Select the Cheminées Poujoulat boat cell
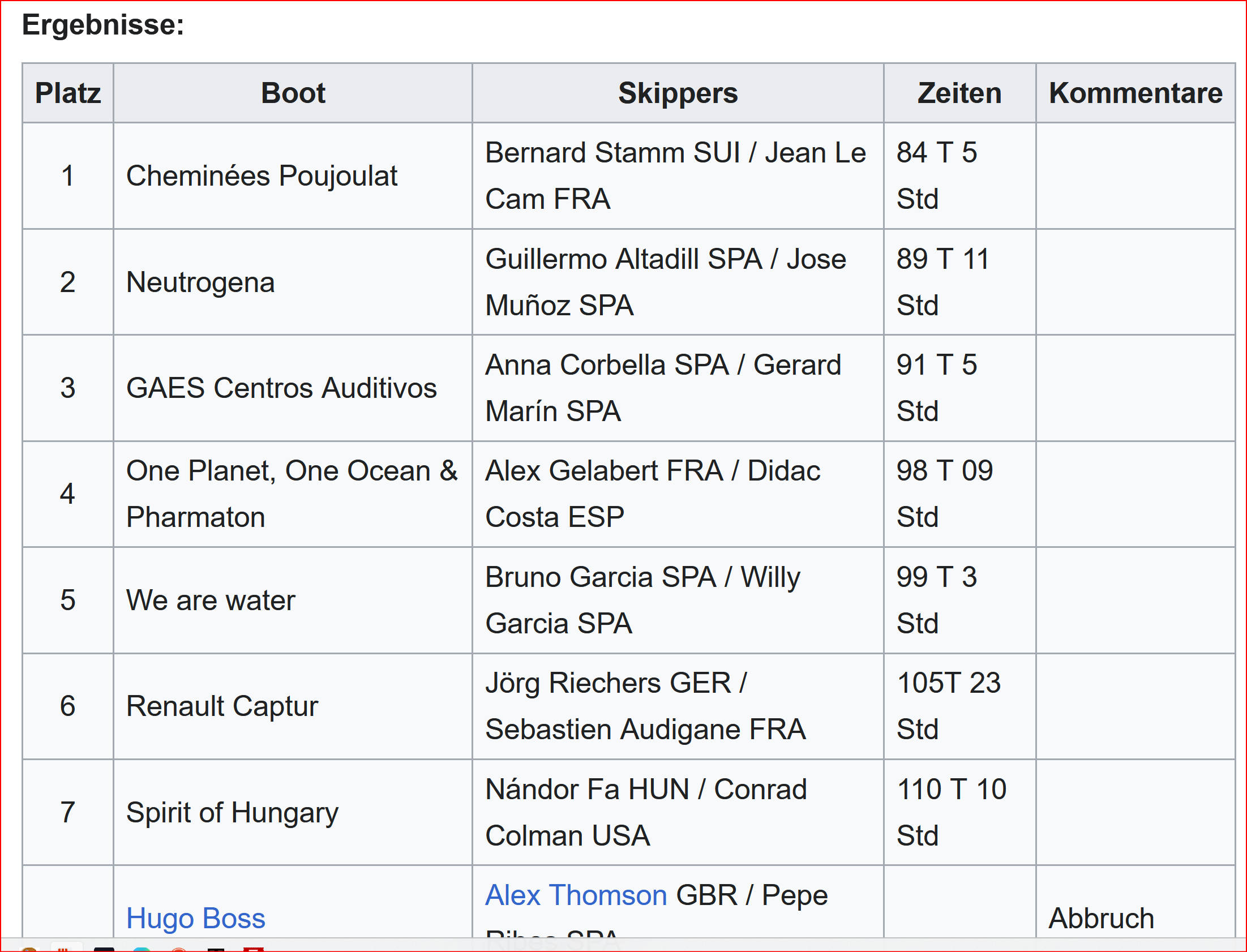 [262, 175]
